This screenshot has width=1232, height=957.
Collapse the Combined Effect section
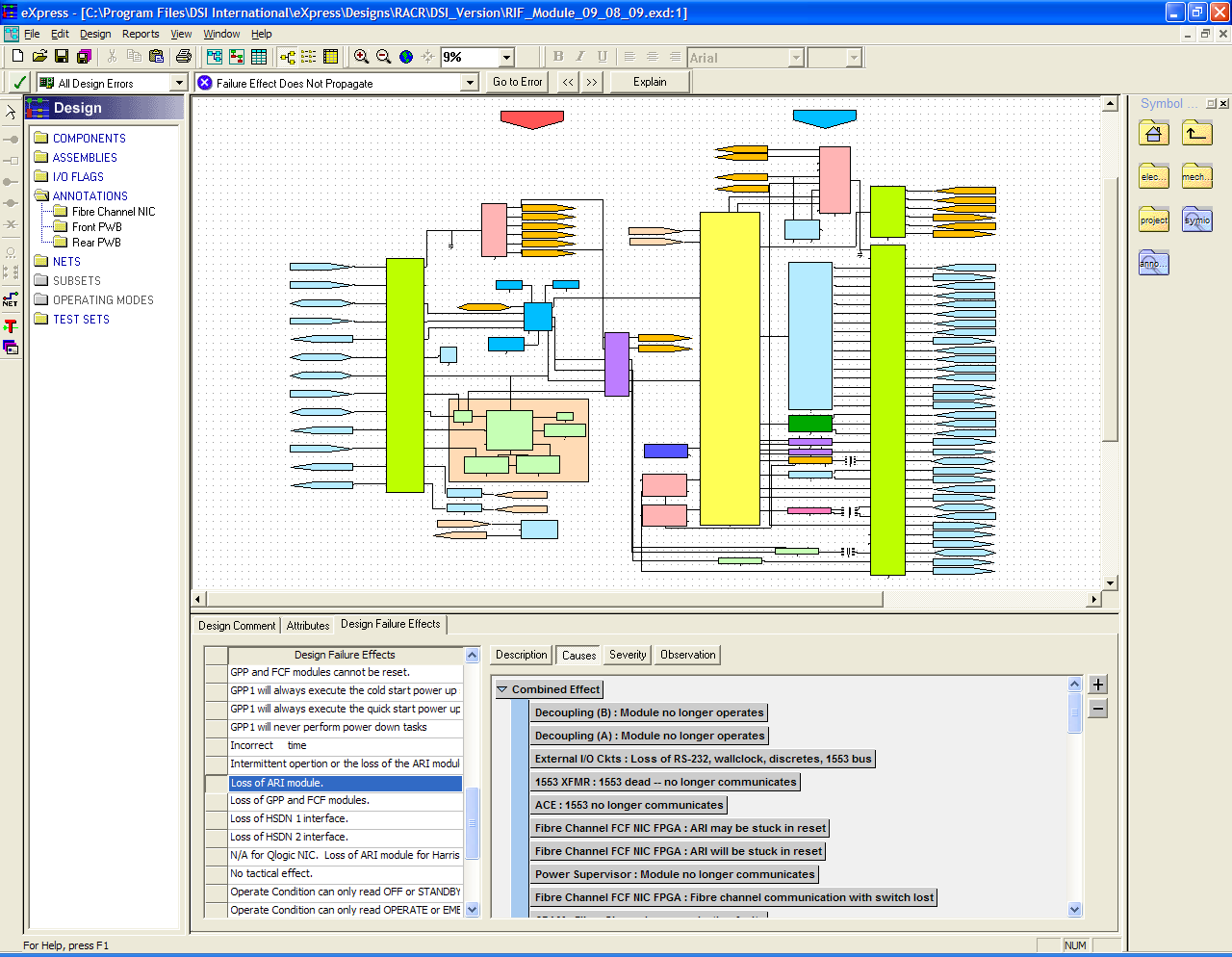[501, 689]
